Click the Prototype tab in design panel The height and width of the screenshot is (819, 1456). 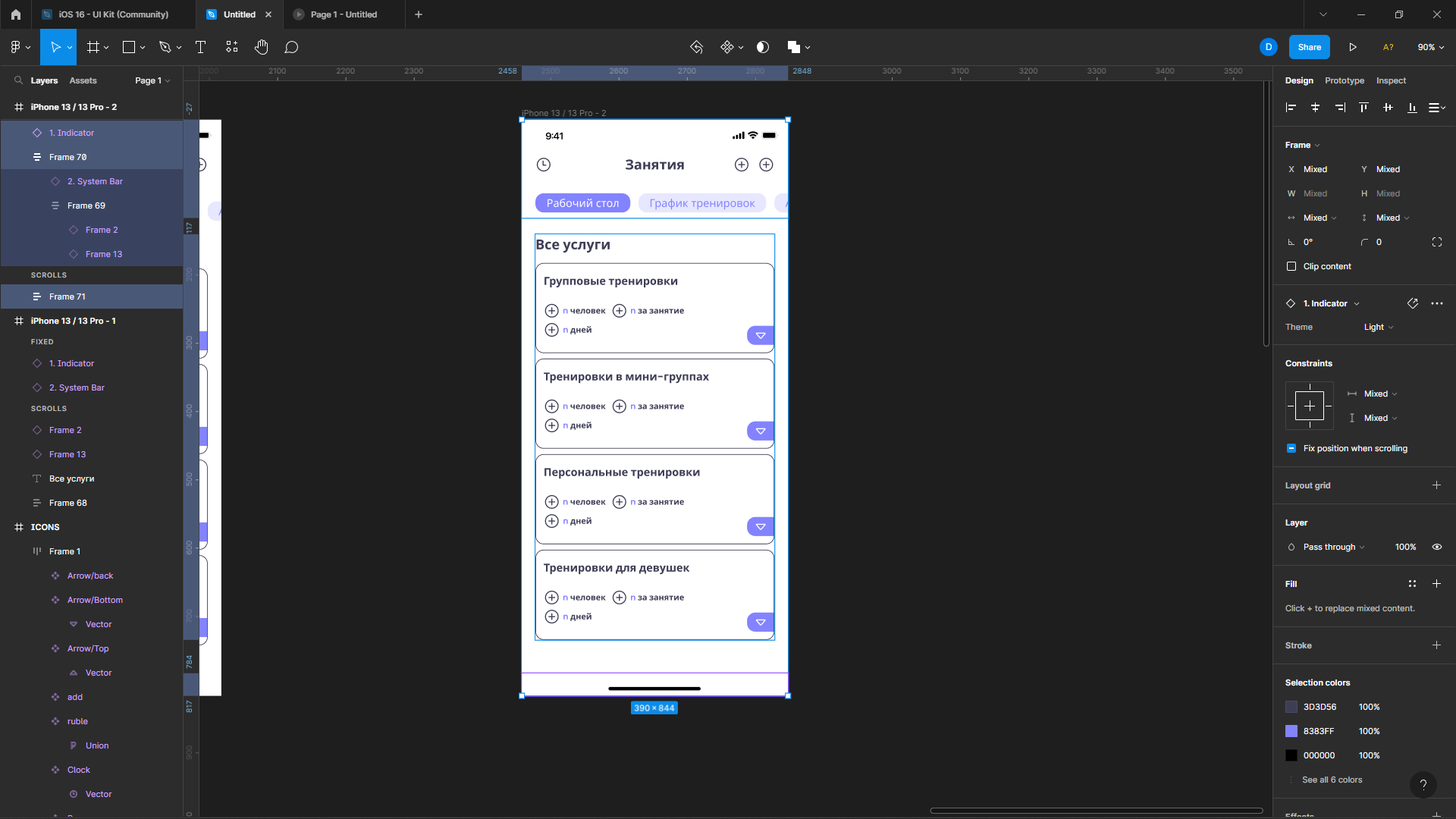click(1345, 80)
